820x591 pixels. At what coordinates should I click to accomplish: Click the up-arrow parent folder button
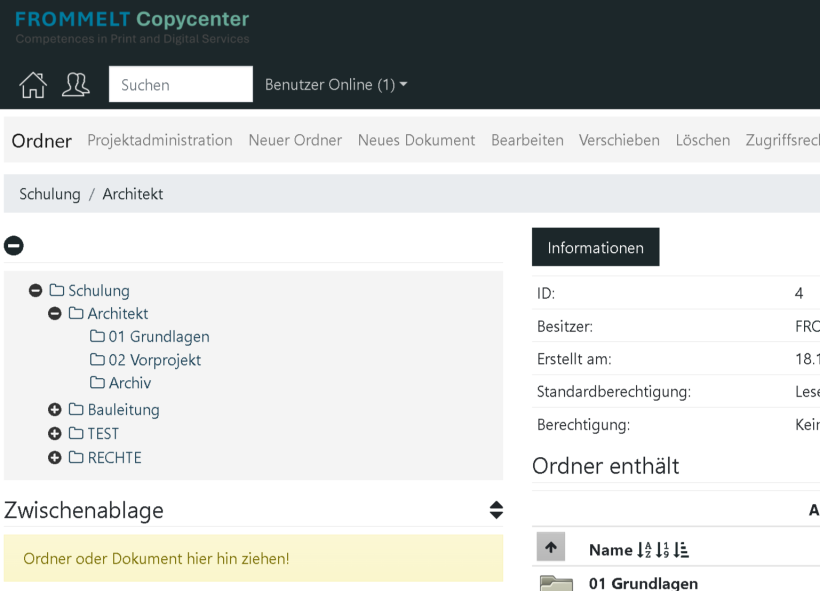pyautogui.click(x=551, y=547)
